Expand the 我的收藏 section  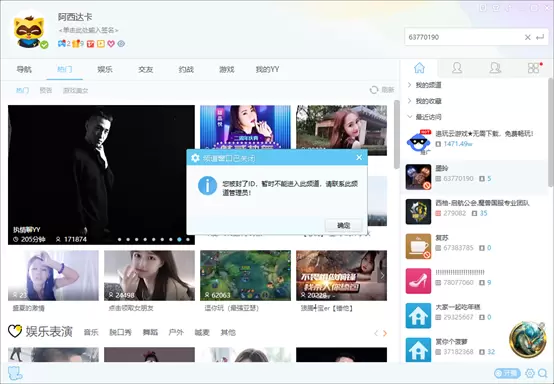click(x=425, y=101)
